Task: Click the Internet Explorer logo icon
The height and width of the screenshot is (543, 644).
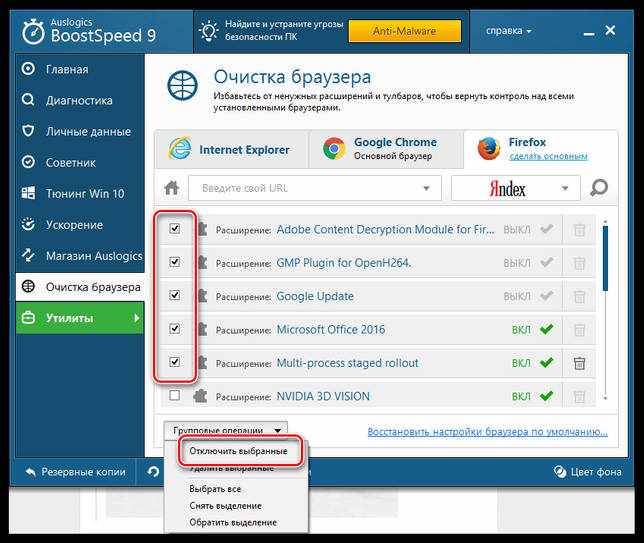Action: click(179, 149)
